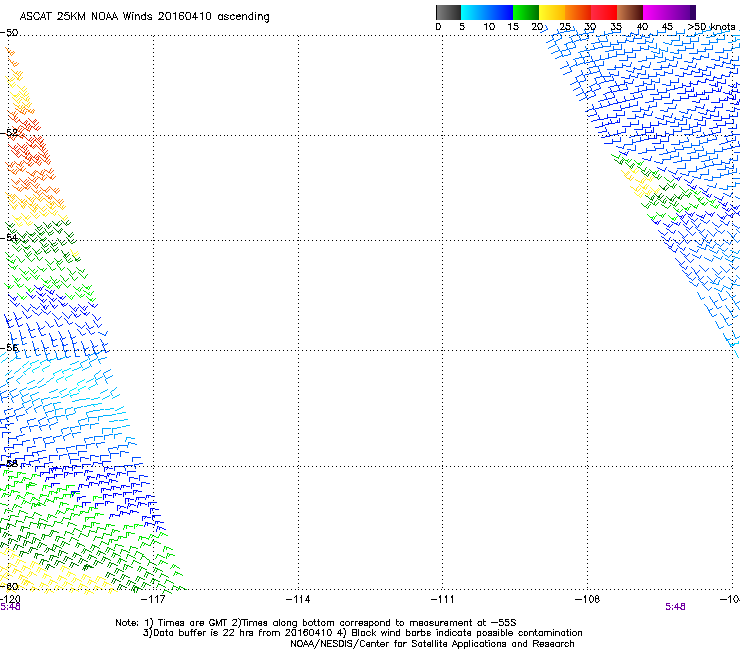The image size is (740, 650).
Task: Click the -54 latitude axis label
Action: click(9, 238)
